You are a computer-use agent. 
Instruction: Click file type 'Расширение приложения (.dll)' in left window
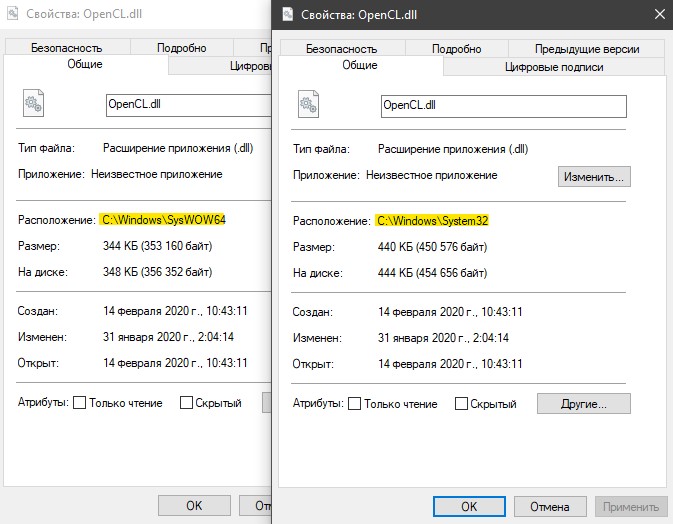[x=178, y=148]
